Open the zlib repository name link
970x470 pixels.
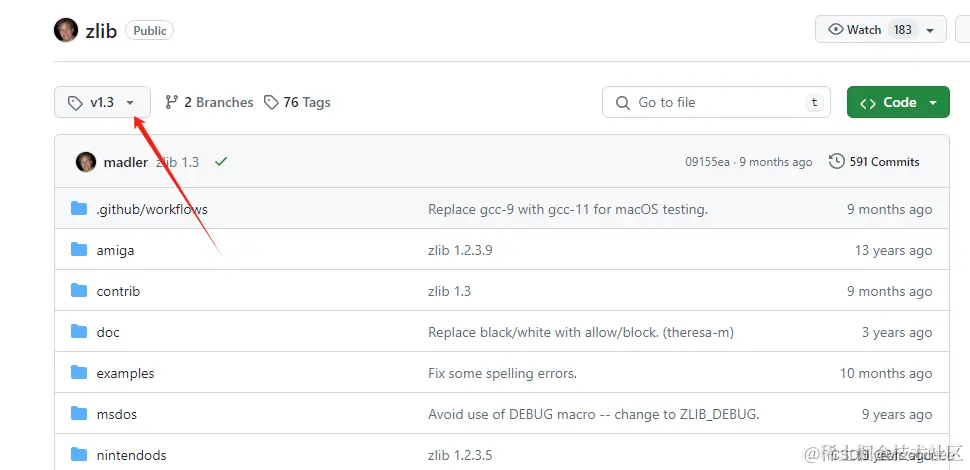click(101, 31)
